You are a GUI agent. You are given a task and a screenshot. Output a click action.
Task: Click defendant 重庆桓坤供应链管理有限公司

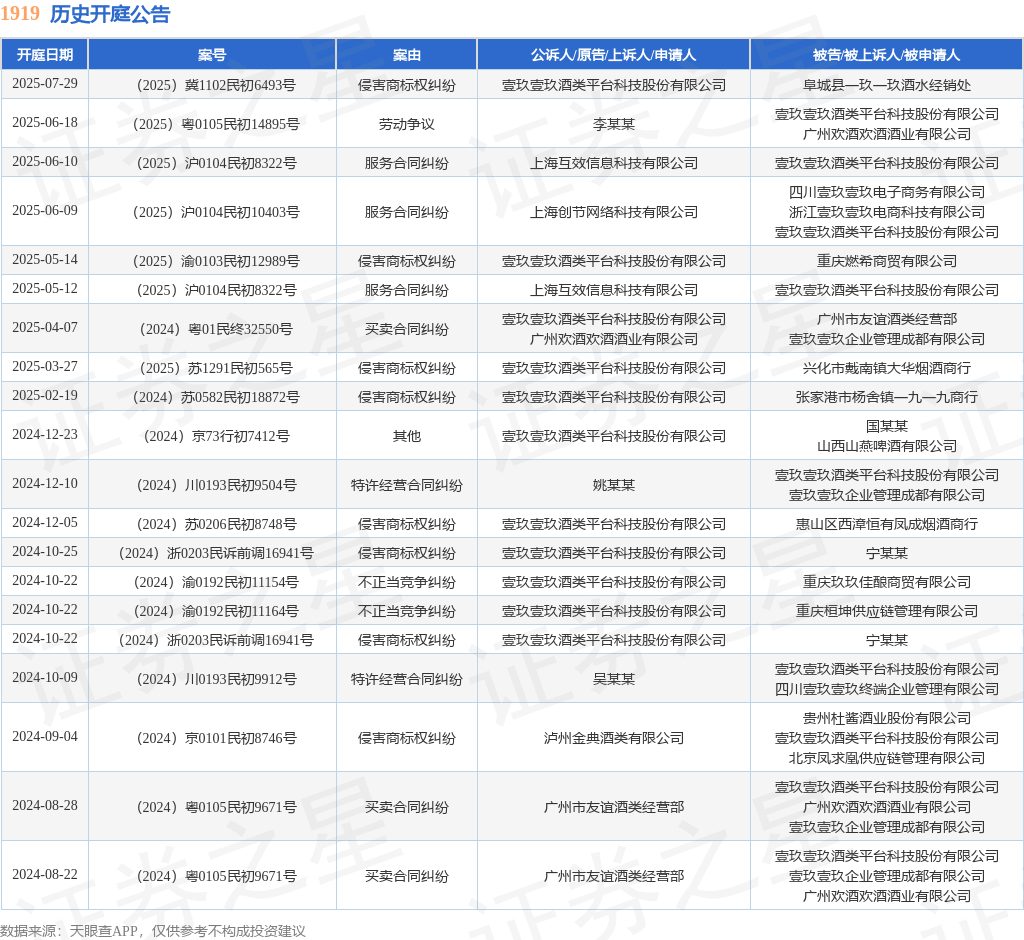click(x=886, y=611)
